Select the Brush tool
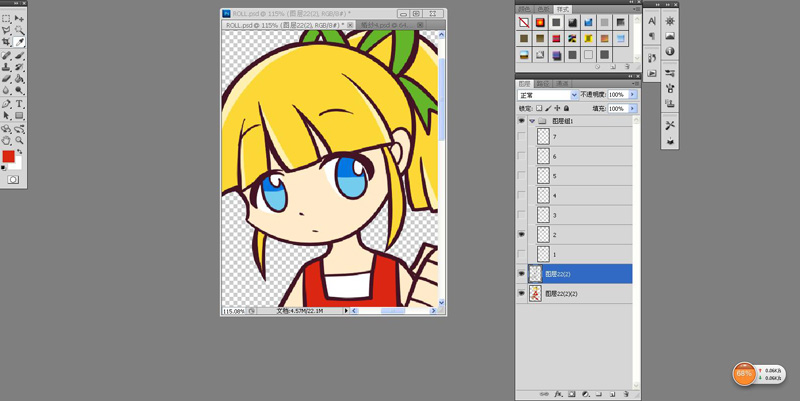The height and width of the screenshot is (401, 800). (19, 56)
